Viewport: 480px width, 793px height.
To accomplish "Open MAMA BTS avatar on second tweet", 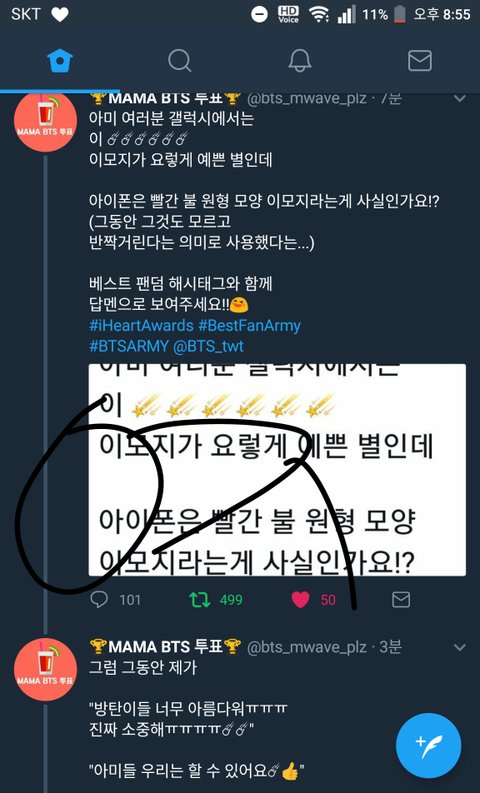I will click(x=46, y=669).
